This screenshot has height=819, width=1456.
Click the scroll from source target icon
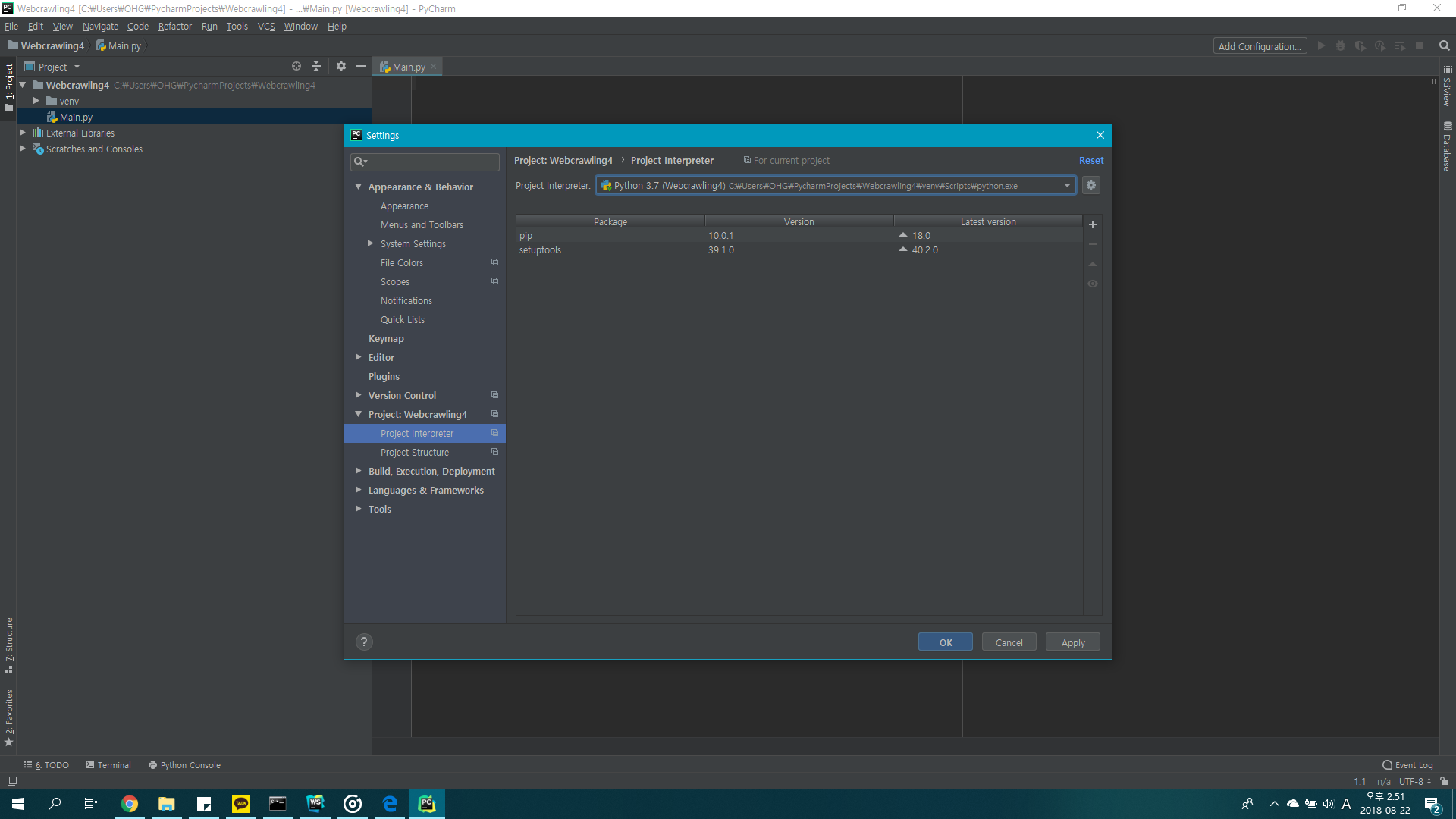pyautogui.click(x=297, y=66)
